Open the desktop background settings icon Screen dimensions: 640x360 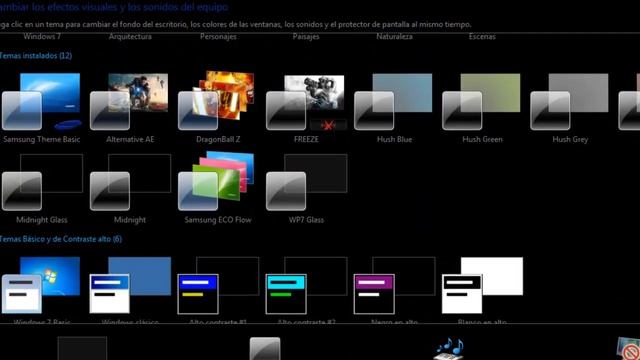(x=82, y=348)
